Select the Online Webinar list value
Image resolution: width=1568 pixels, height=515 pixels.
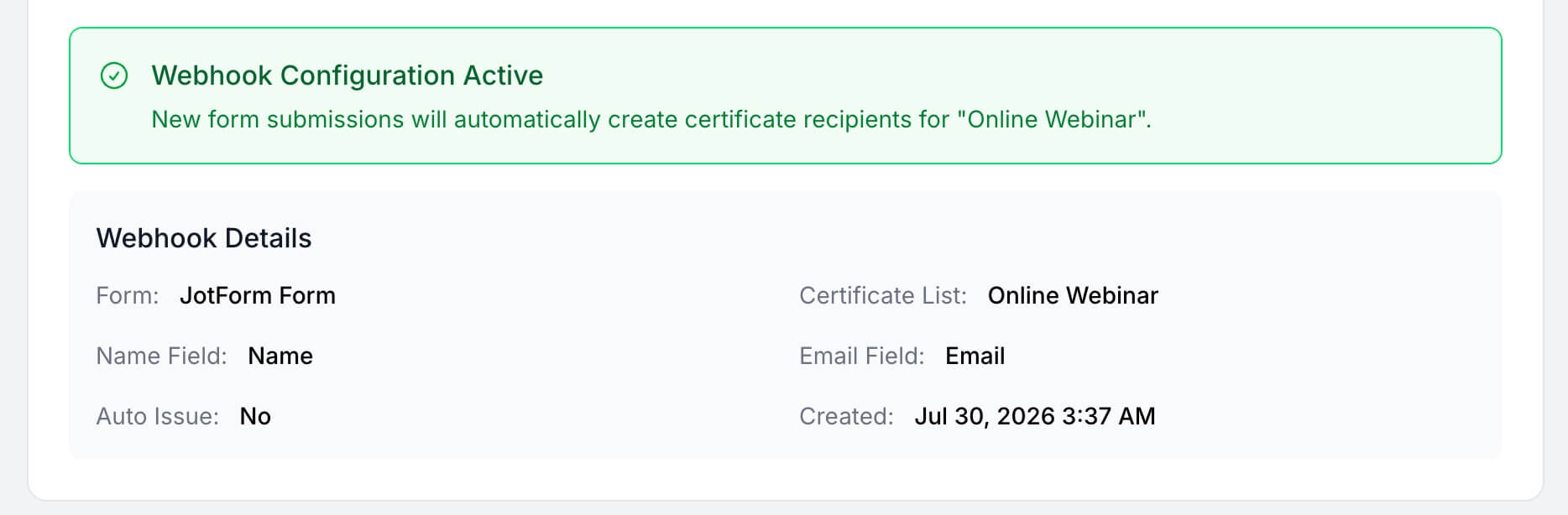[1073, 295]
